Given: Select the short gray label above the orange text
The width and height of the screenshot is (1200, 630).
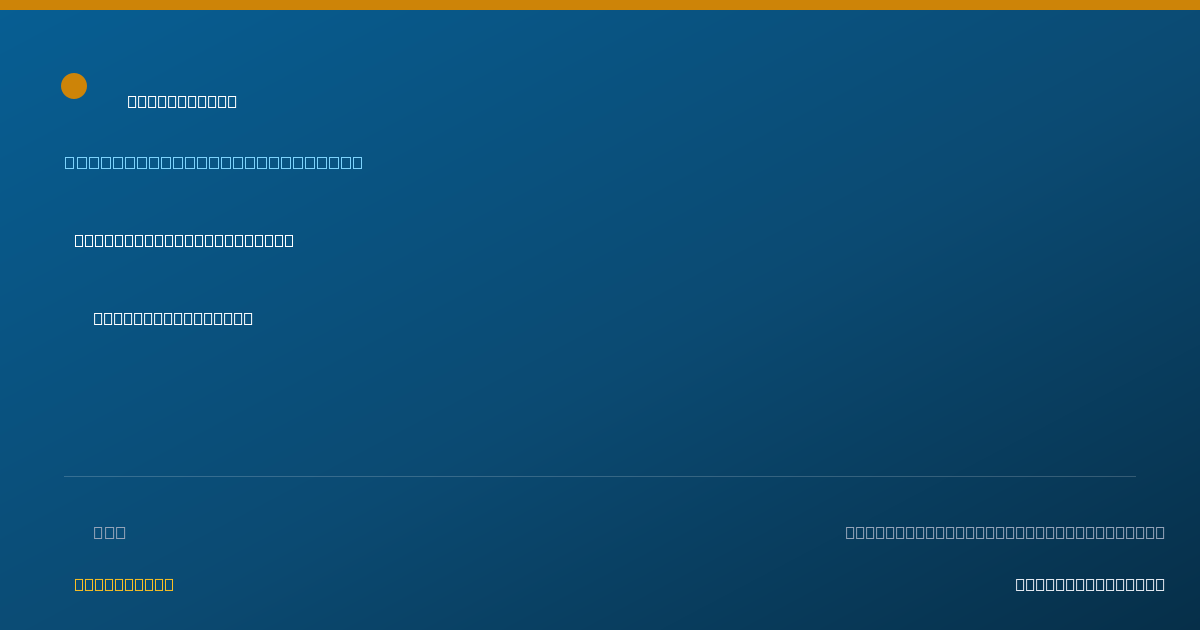Looking at the screenshot, I should 110,532.
